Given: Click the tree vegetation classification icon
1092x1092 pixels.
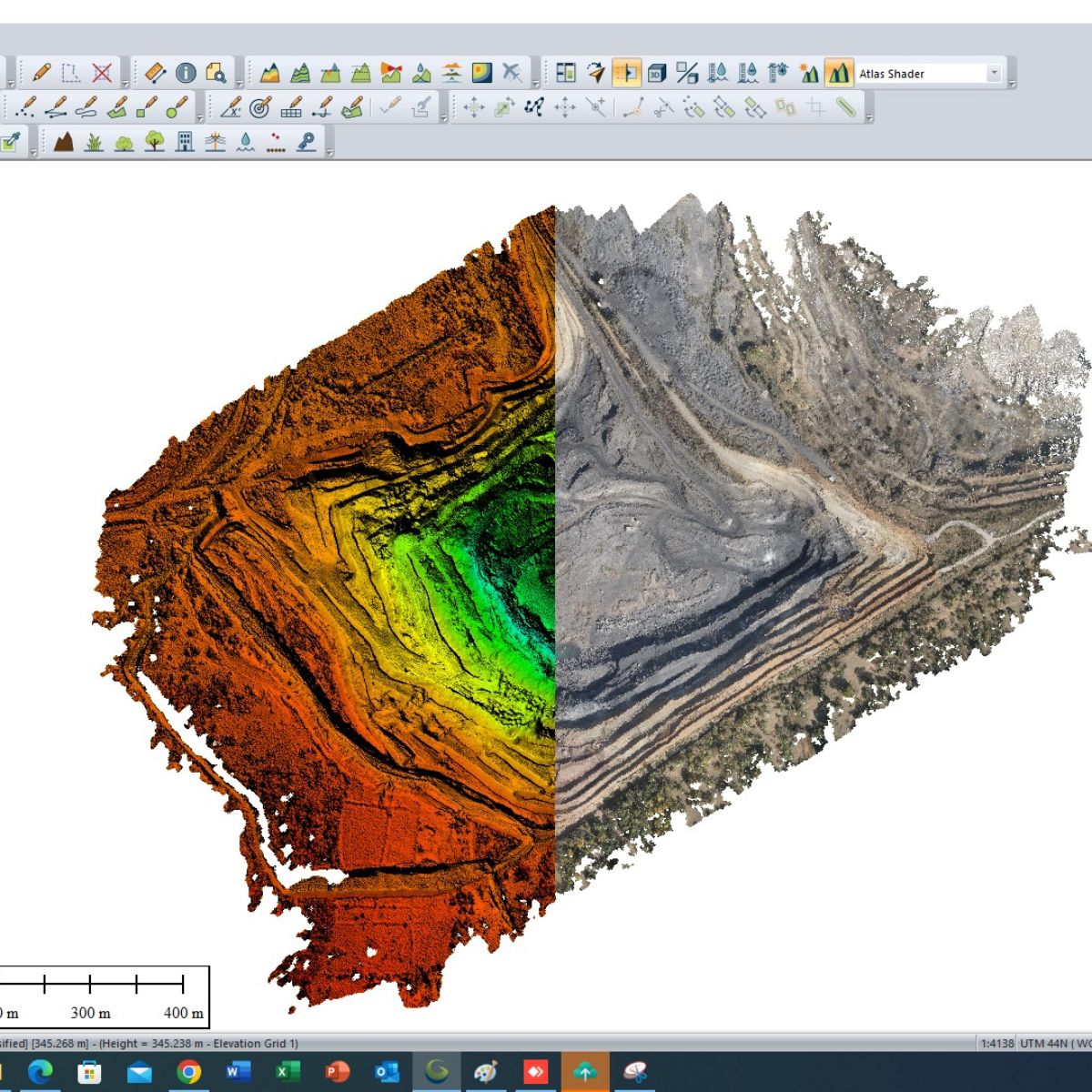Looking at the screenshot, I should (155, 142).
